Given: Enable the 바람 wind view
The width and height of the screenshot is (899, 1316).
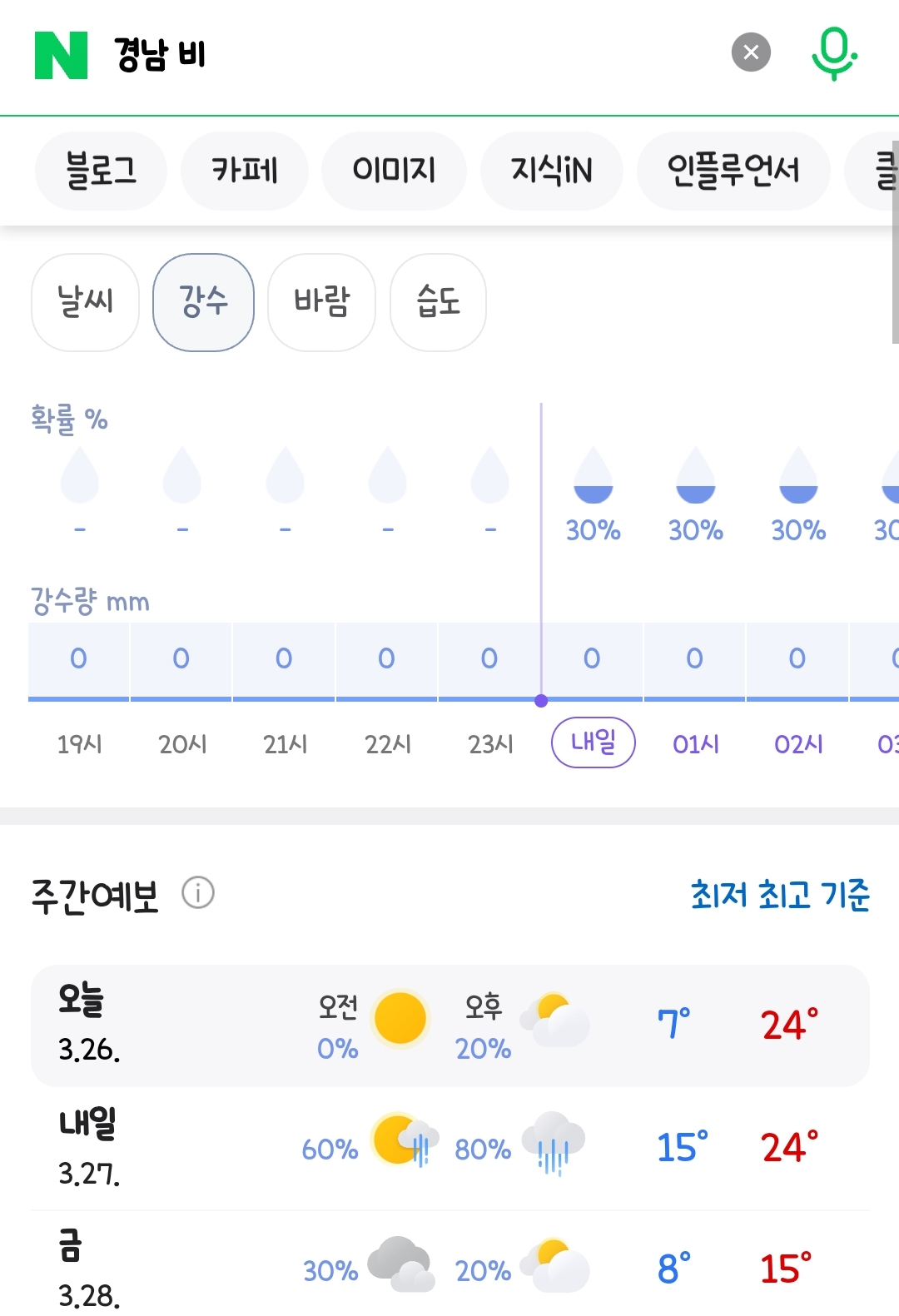Looking at the screenshot, I should 321,302.
